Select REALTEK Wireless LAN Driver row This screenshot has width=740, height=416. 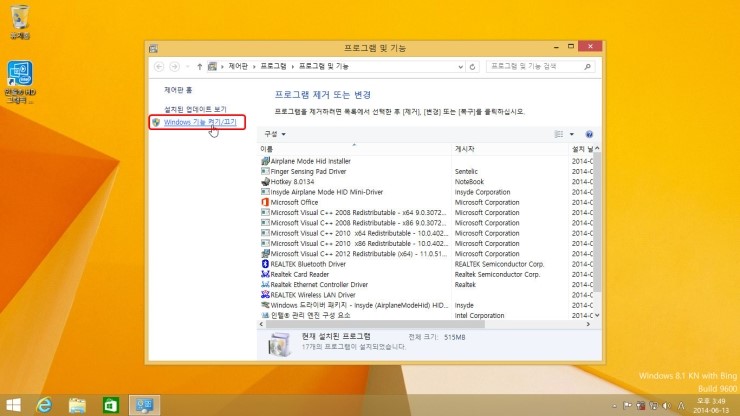[x=425, y=295]
